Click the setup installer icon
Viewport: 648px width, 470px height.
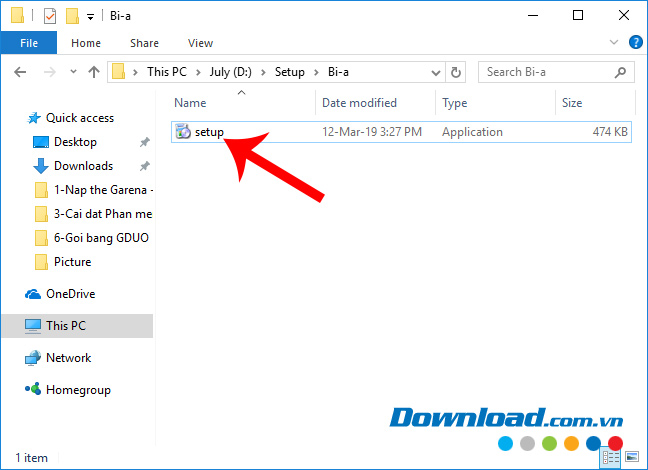click(x=183, y=131)
